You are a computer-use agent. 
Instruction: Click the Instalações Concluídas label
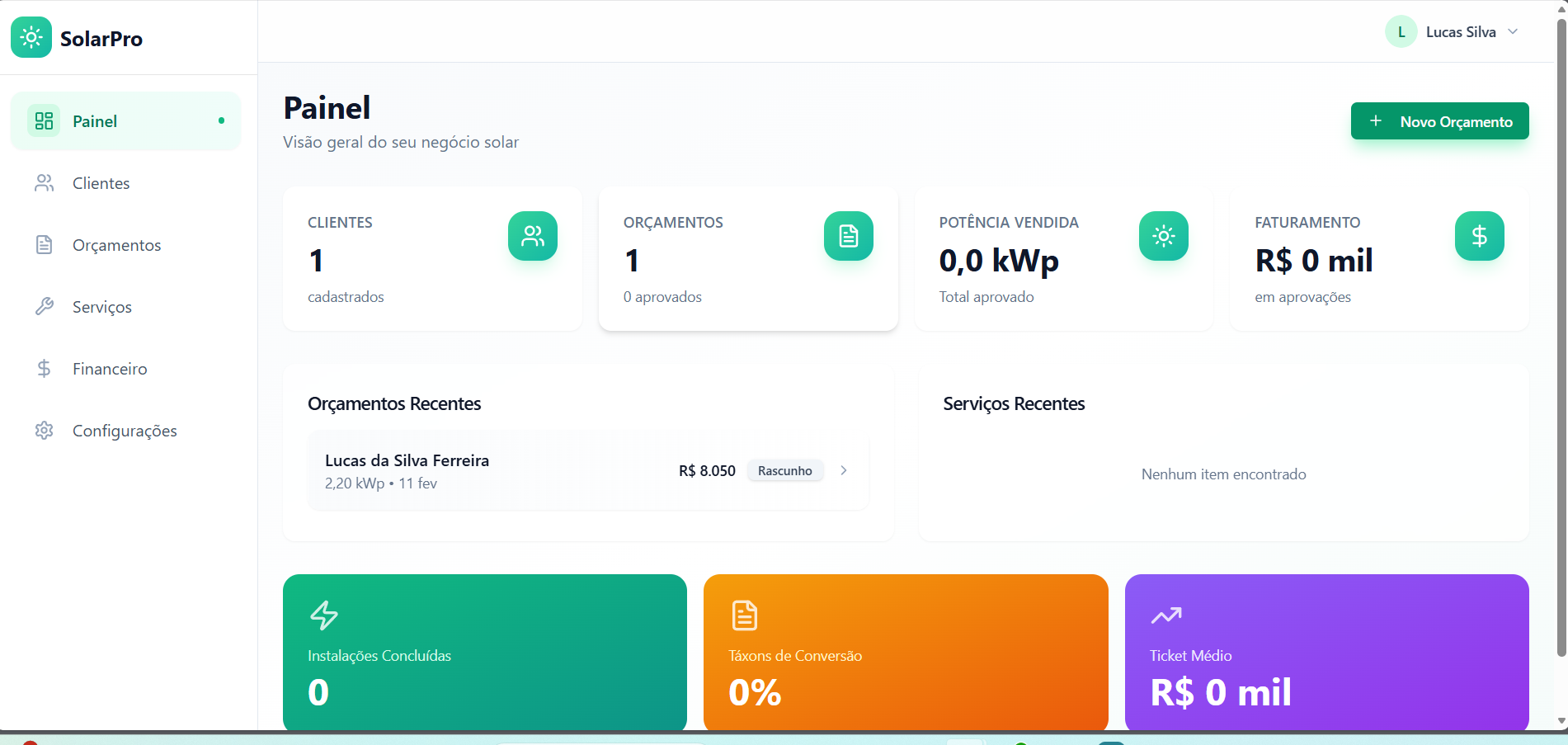point(379,656)
